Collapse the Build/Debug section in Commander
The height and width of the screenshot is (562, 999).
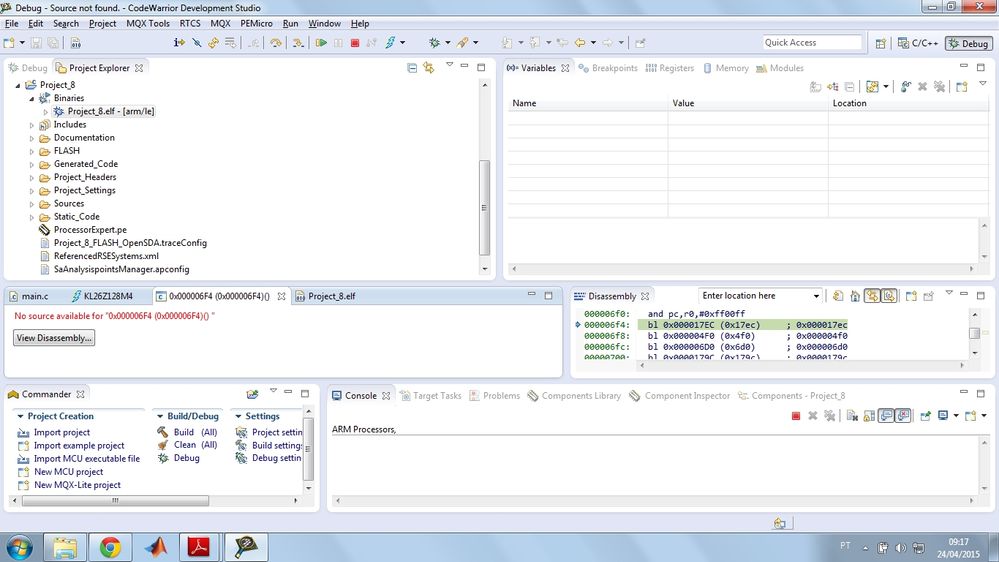[160, 416]
